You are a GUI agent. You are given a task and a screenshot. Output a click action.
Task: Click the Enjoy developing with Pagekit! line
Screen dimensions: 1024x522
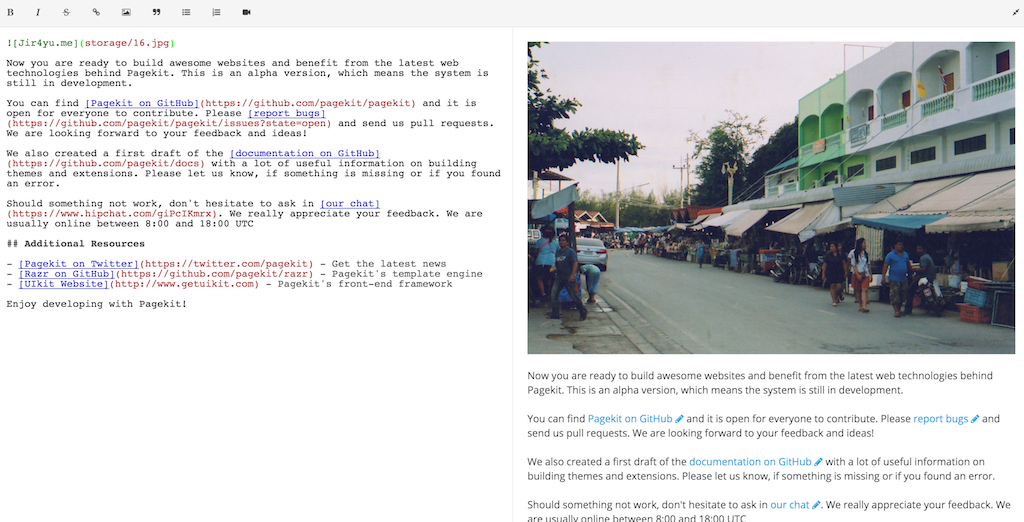coord(97,304)
